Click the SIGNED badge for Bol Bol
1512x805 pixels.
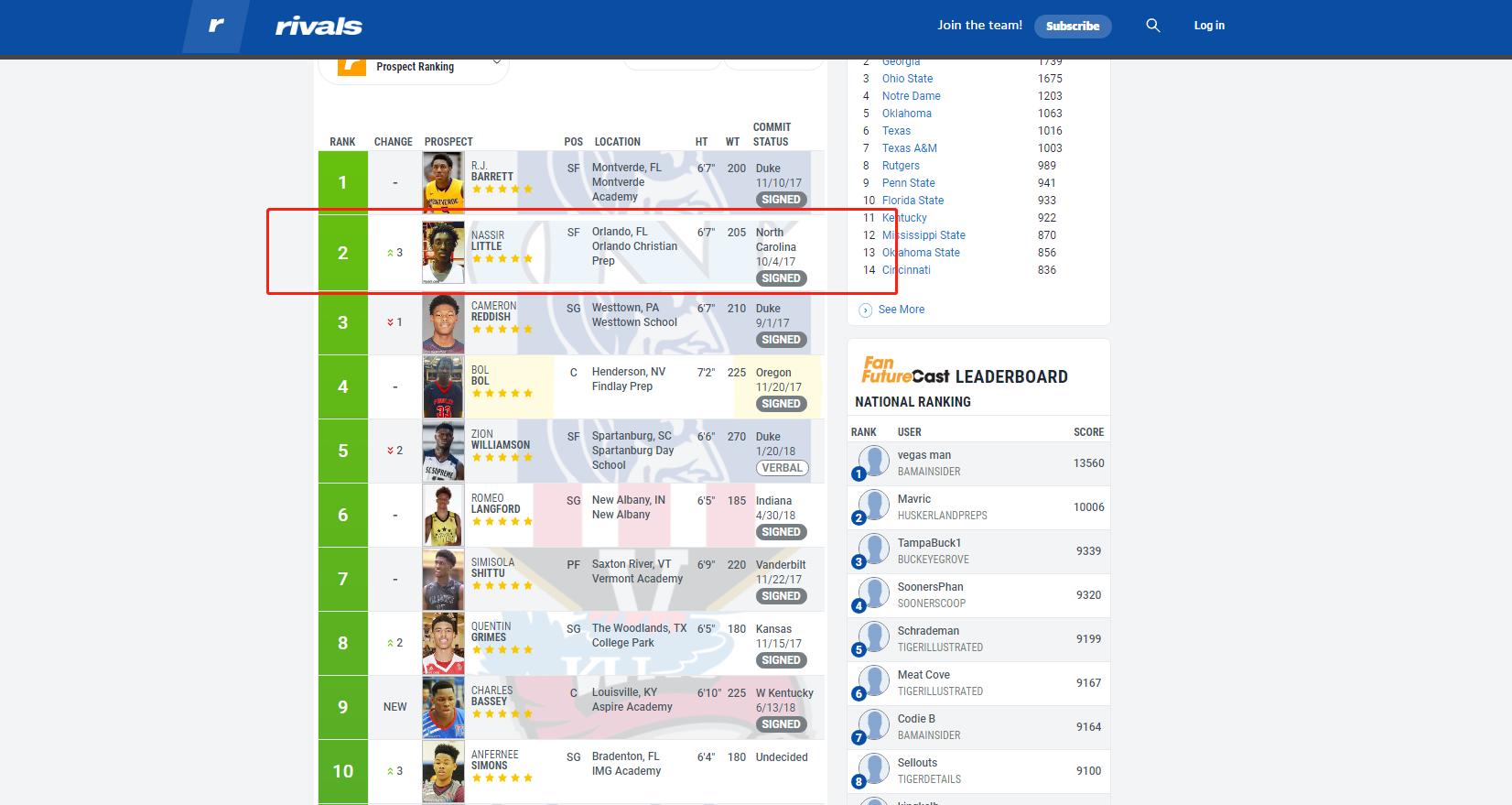click(782, 404)
